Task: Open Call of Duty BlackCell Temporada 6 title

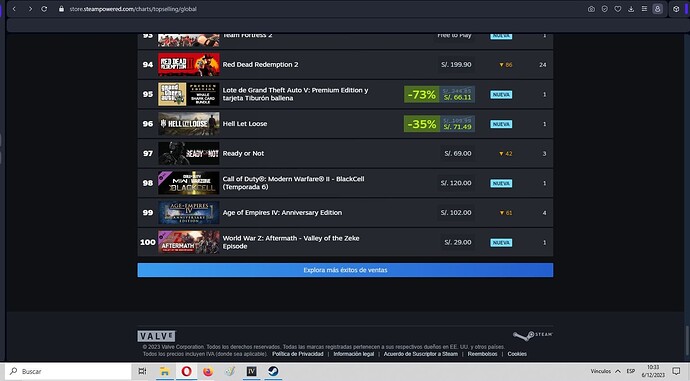Action: click(293, 183)
